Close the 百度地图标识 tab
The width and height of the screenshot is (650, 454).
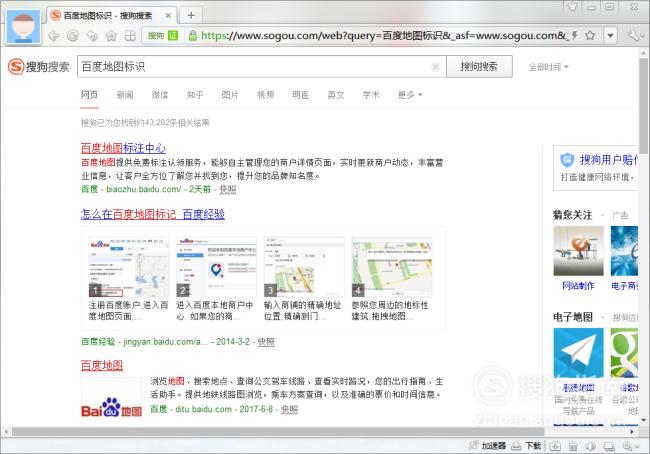[x=168, y=16]
